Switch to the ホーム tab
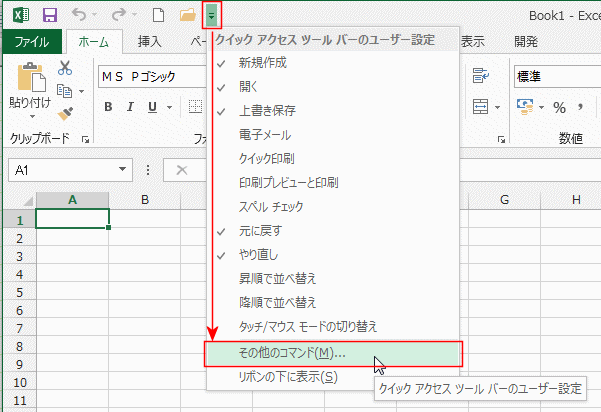Image resolution: width=601 pixels, height=412 pixels. 94,41
